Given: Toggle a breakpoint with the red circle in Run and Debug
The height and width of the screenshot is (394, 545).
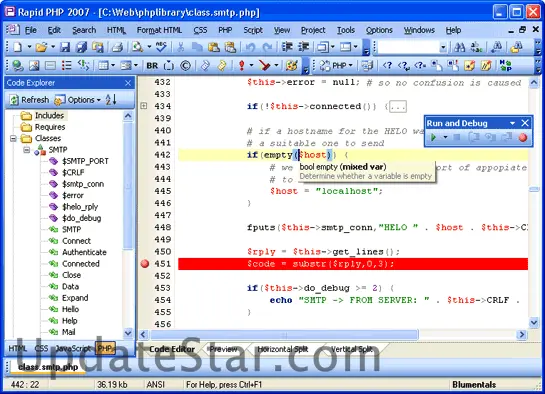Looking at the screenshot, I should [523, 138].
